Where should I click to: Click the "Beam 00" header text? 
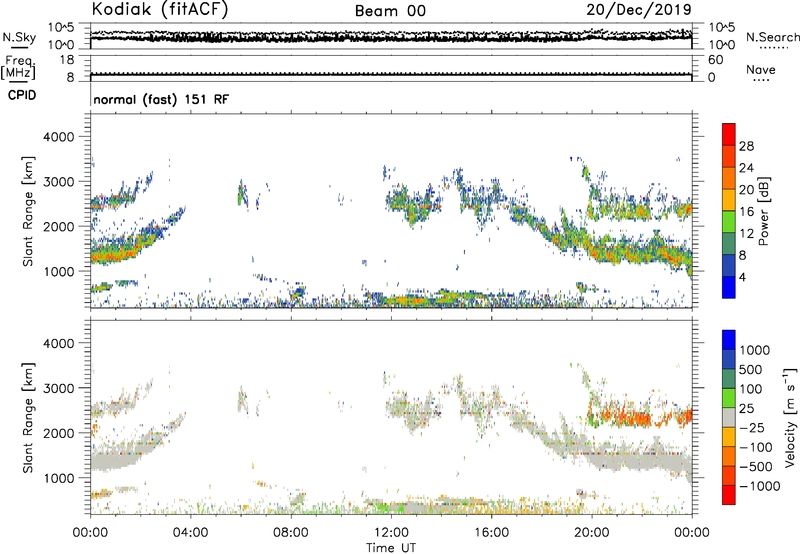(x=390, y=11)
